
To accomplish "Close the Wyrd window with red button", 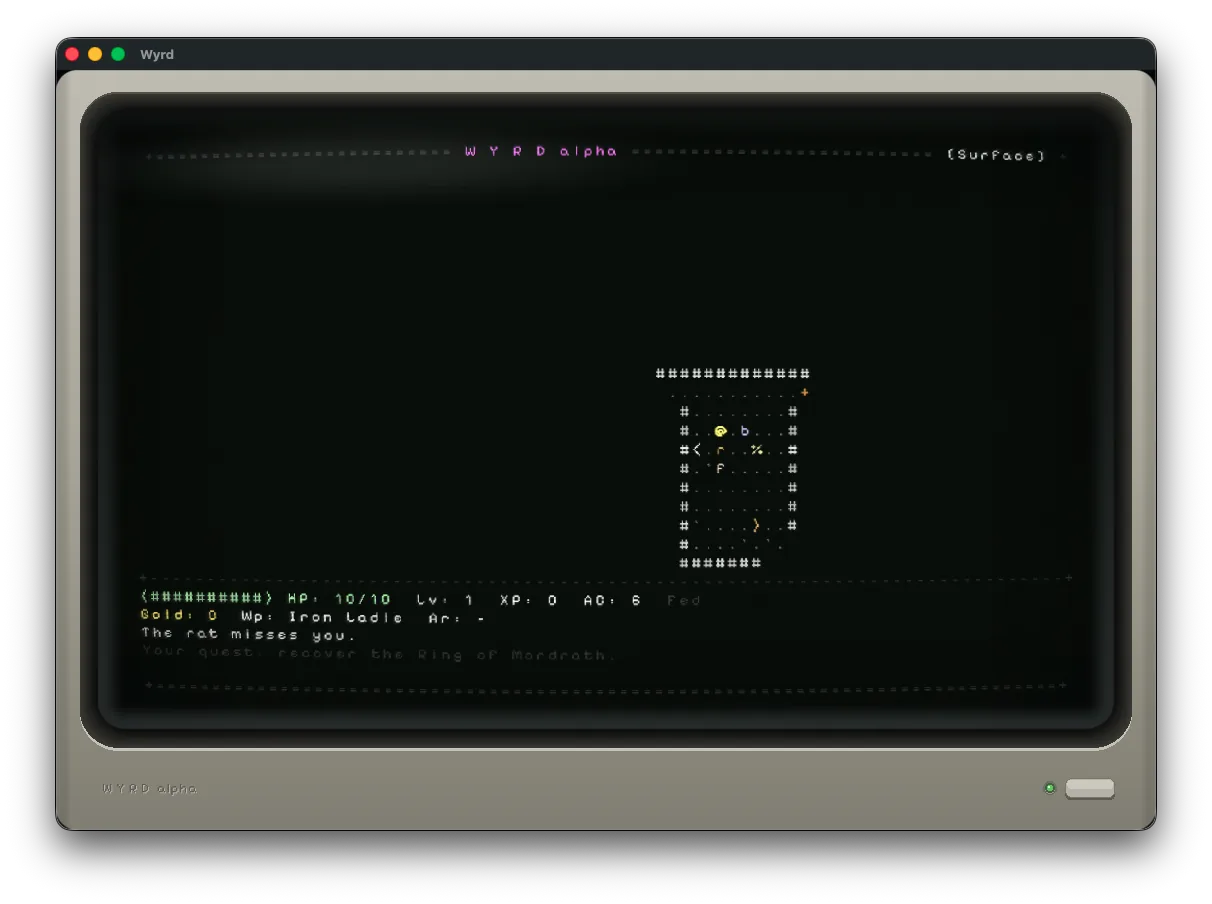I will pos(72,54).
